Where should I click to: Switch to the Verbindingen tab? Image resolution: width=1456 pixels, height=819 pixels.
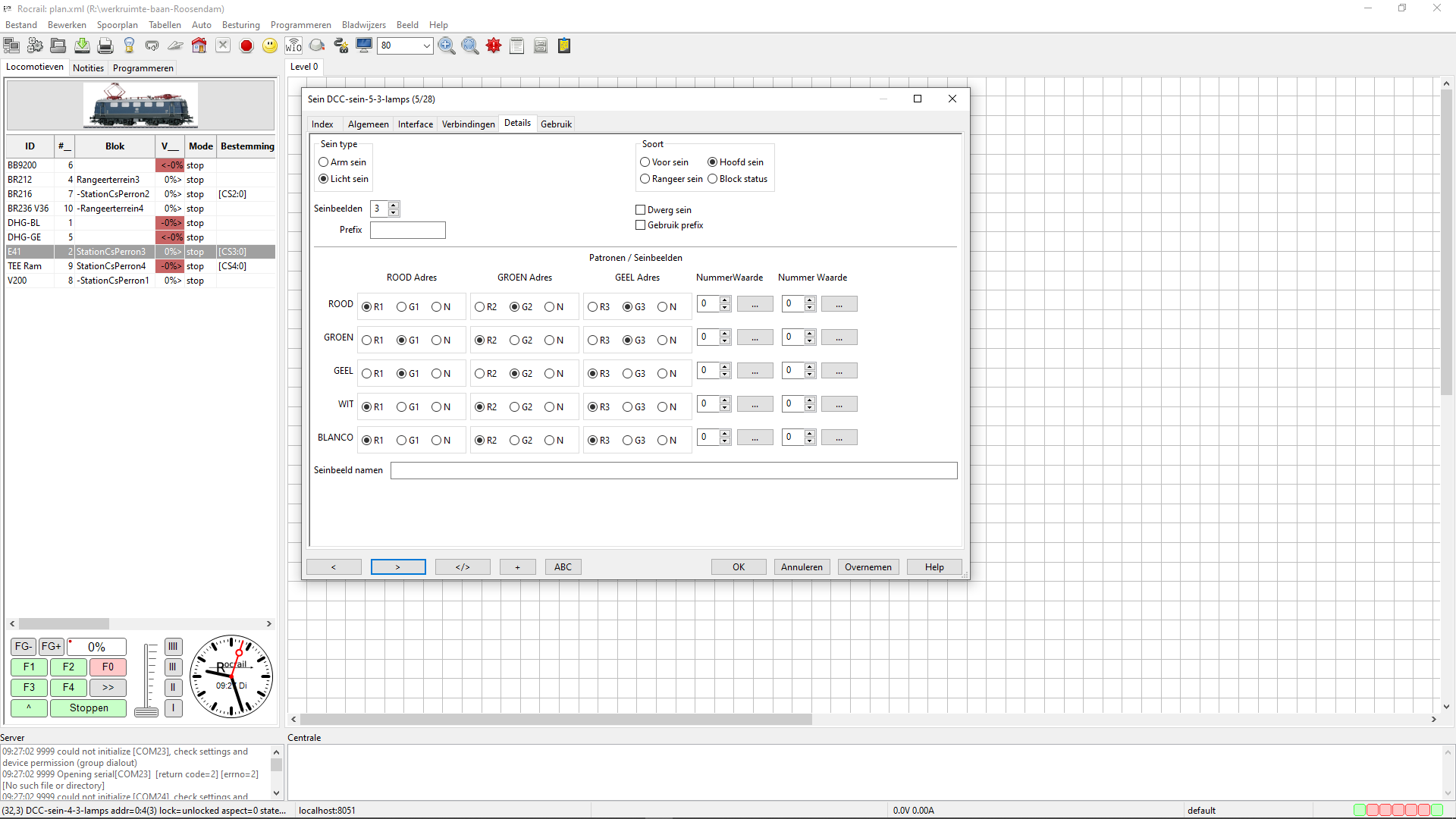point(468,124)
